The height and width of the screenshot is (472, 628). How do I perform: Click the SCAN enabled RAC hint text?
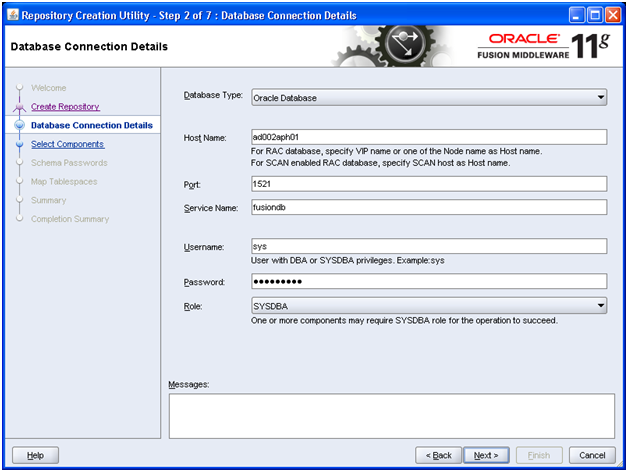click(x=380, y=163)
